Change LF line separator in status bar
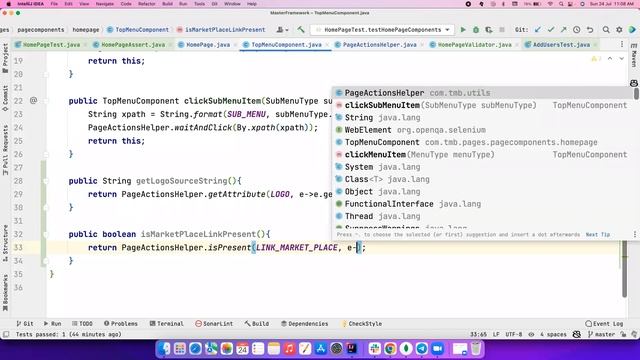Viewport: 640px width, 360px height. click(x=496, y=334)
